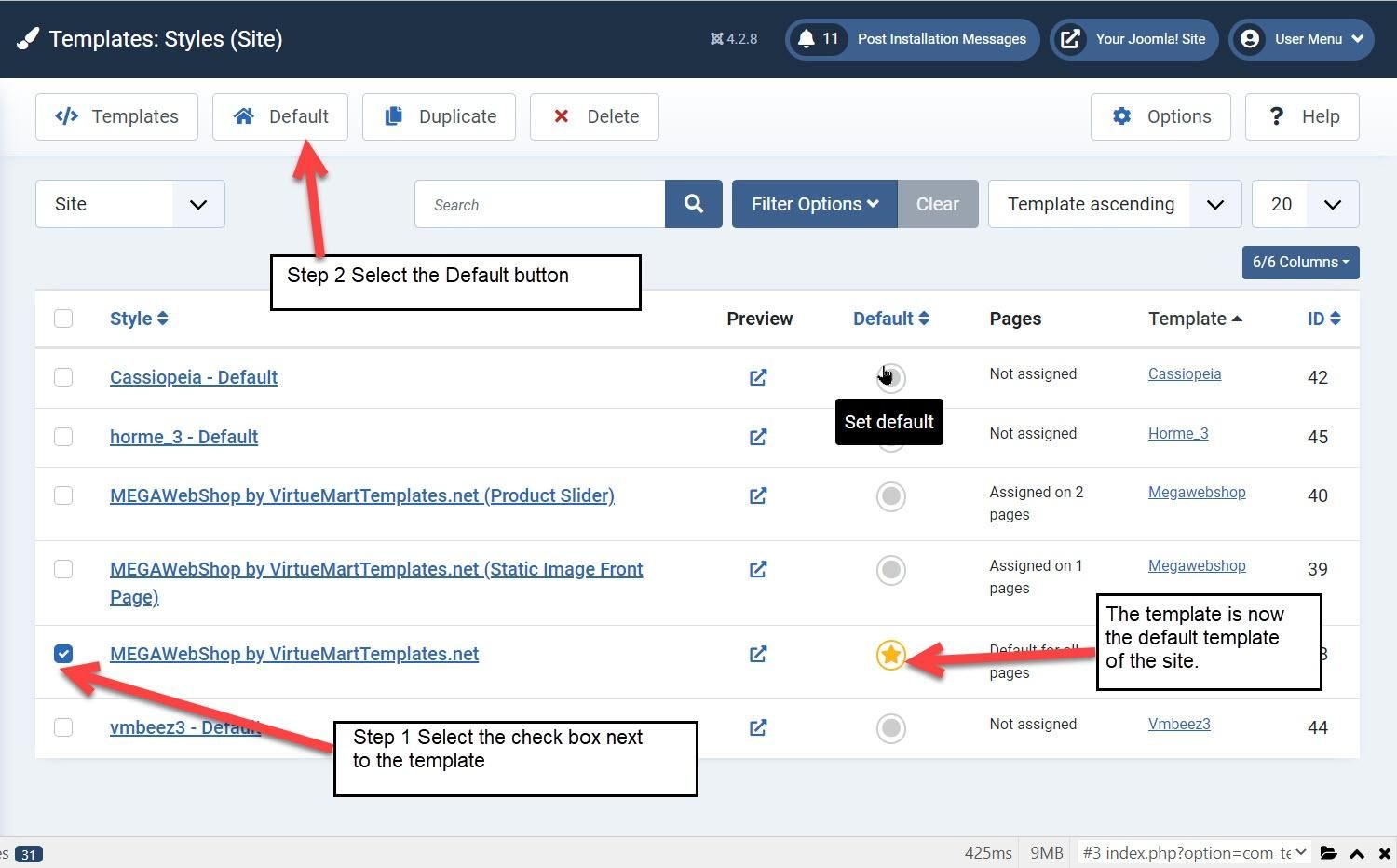Image resolution: width=1397 pixels, height=868 pixels.
Task: Open Megawebshop template link in ID 40 row
Action: (1197, 492)
